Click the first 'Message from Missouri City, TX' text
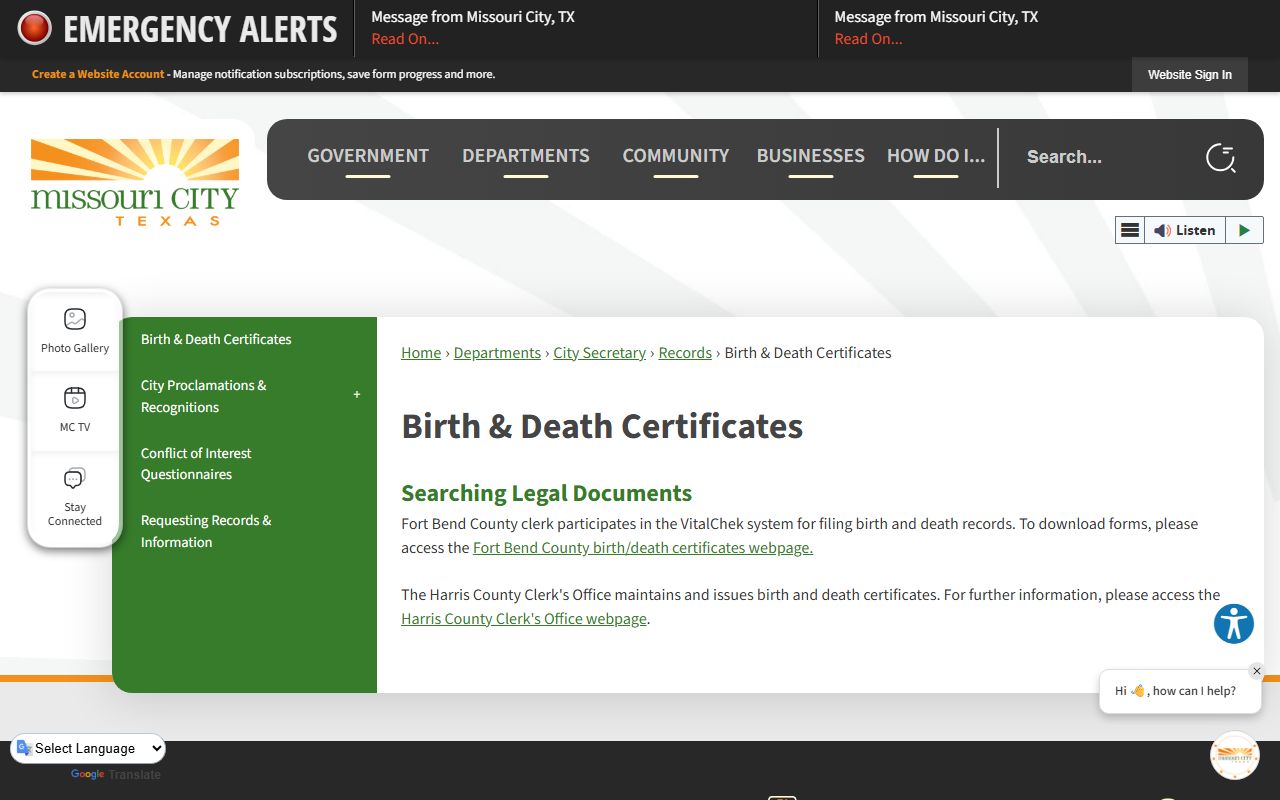Image resolution: width=1280 pixels, height=800 pixels. pyautogui.click(x=473, y=17)
